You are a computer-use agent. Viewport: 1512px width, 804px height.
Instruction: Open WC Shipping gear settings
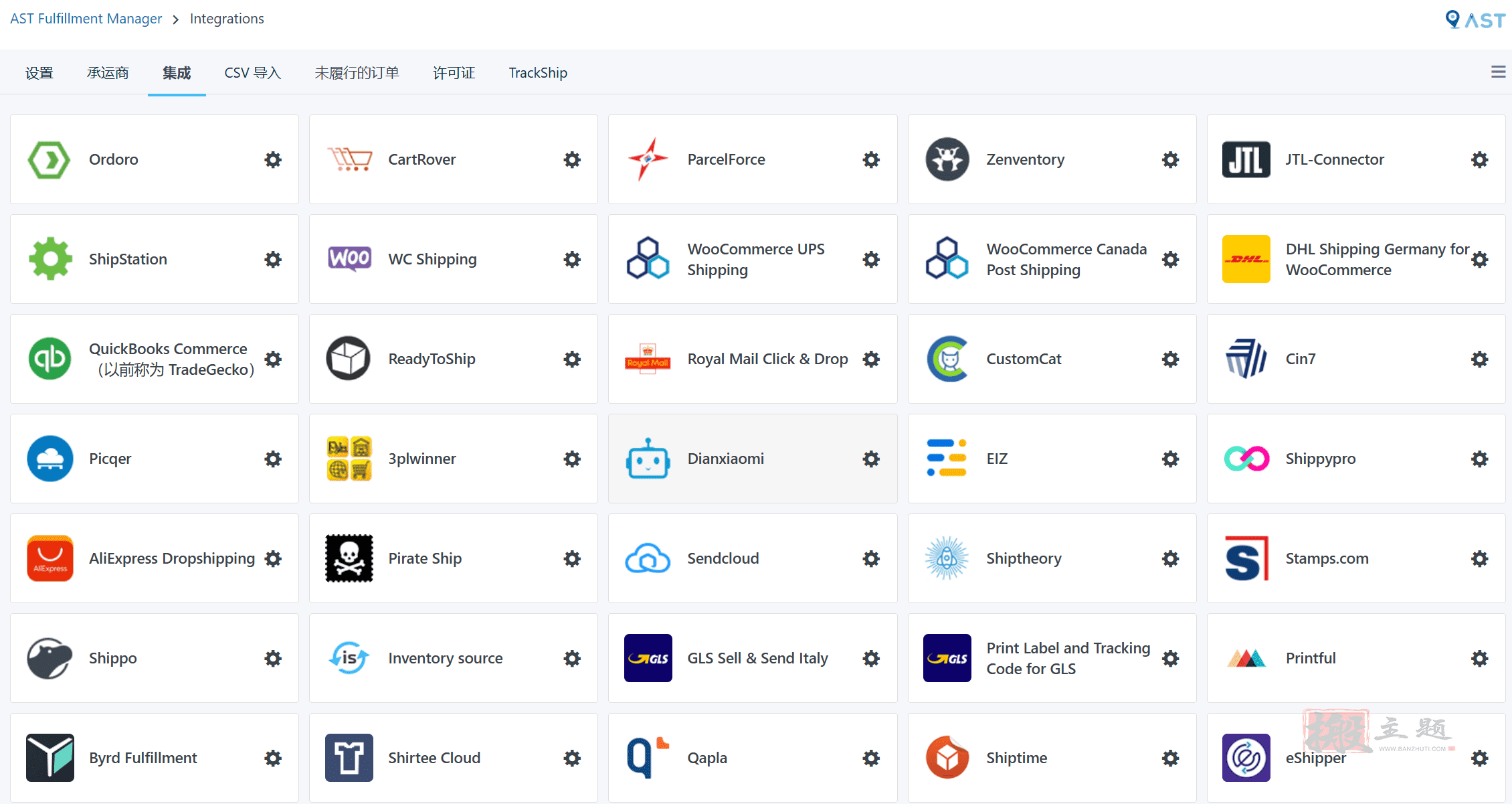pos(572,259)
